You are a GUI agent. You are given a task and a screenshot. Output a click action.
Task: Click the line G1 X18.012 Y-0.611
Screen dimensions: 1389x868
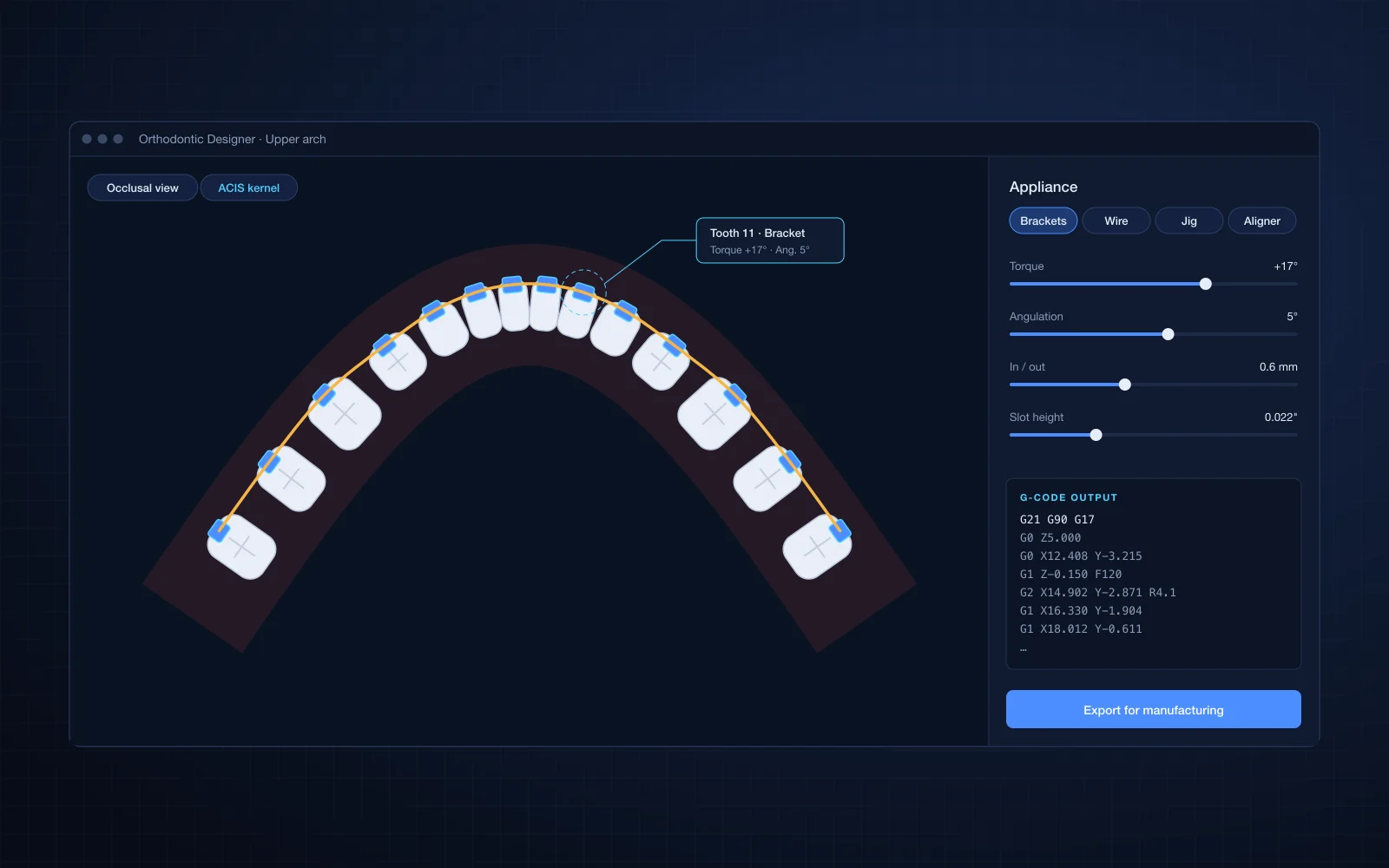click(x=1081, y=628)
